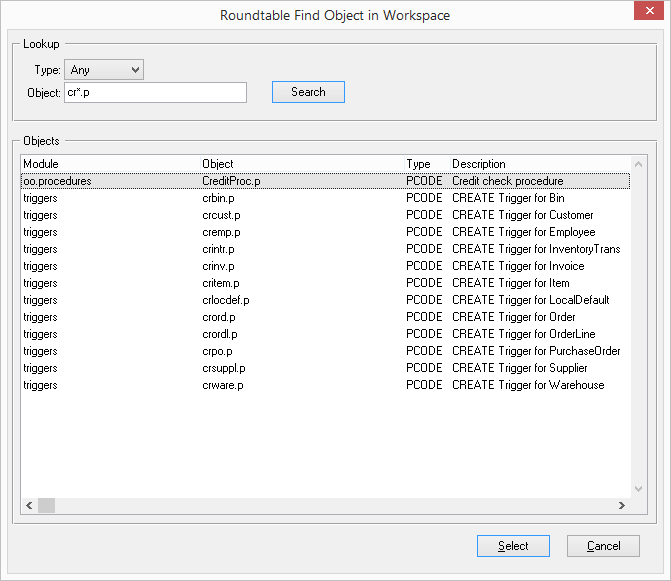Select the crbin.p object row

(x=326, y=198)
